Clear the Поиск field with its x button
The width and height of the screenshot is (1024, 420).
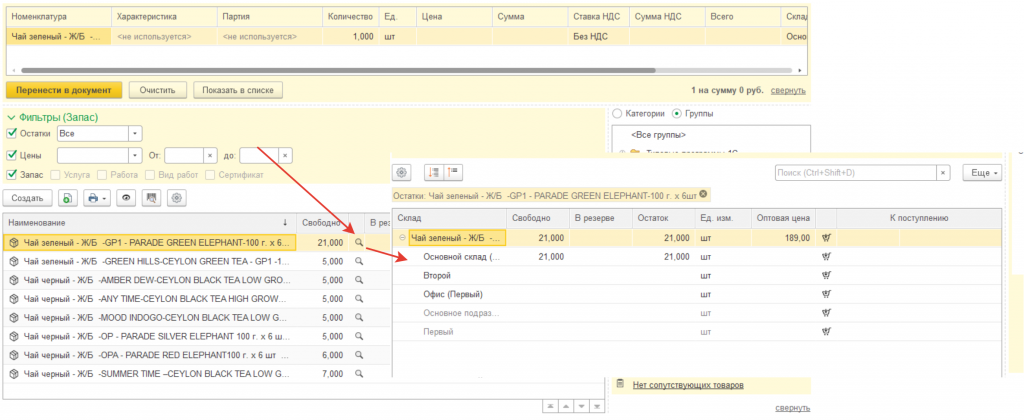(x=943, y=172)
